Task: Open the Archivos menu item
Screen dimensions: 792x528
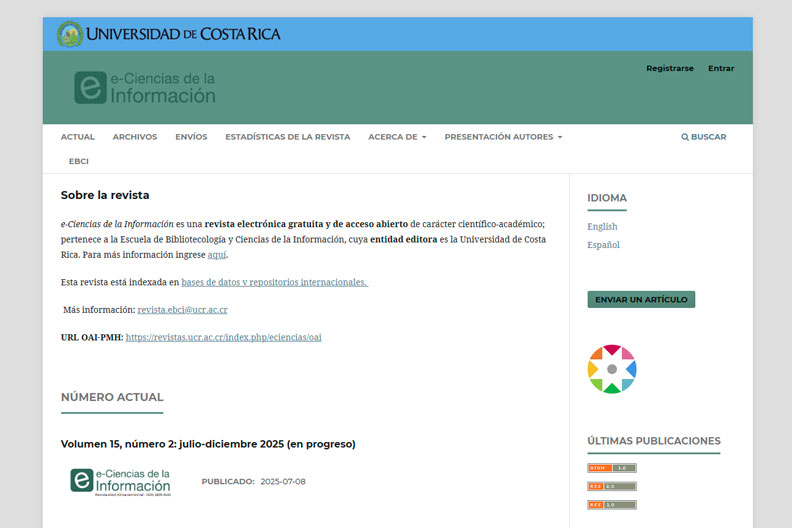Action: pos(135,137)
